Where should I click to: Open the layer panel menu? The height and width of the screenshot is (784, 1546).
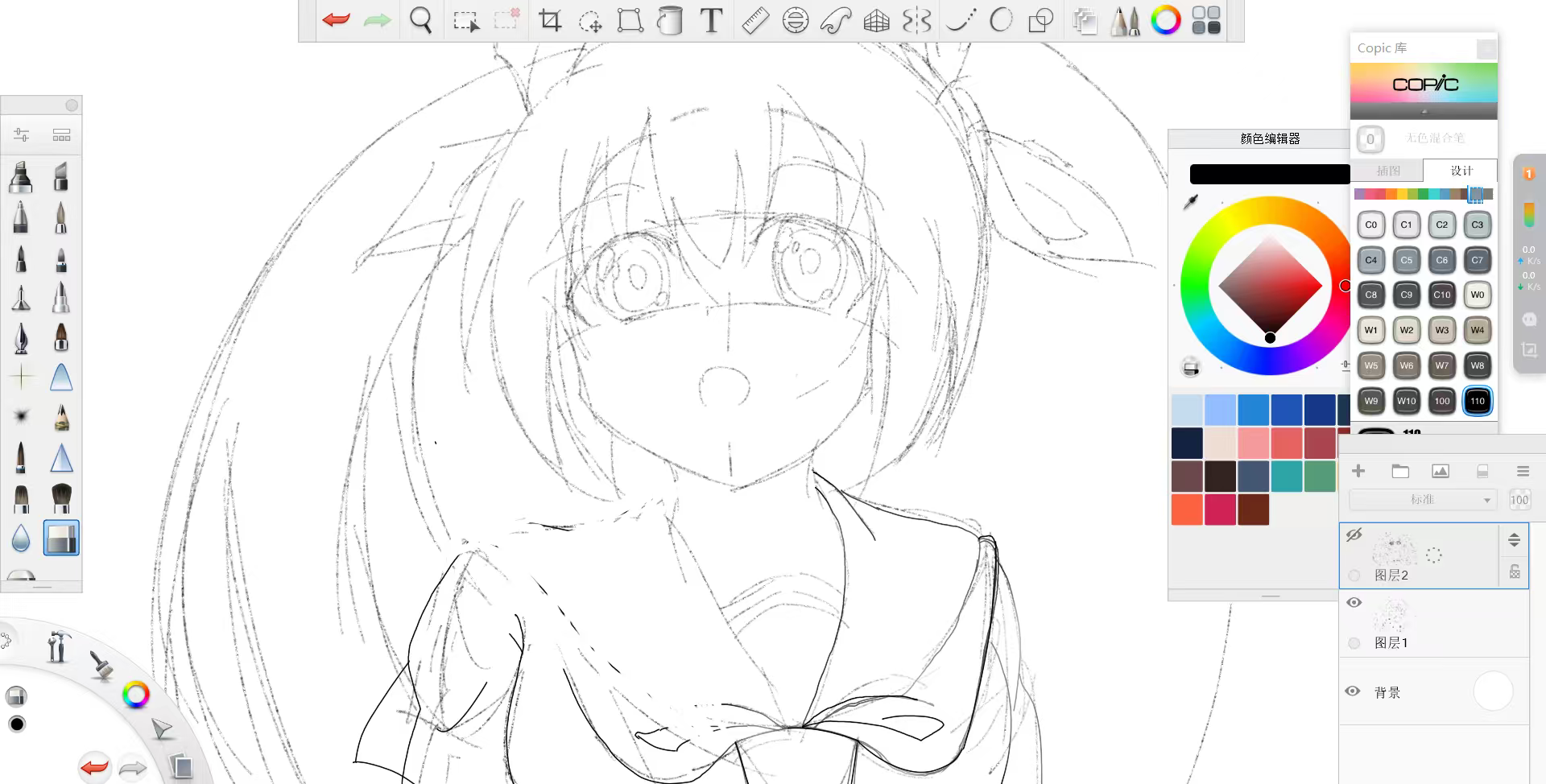tap(1522, 472)
